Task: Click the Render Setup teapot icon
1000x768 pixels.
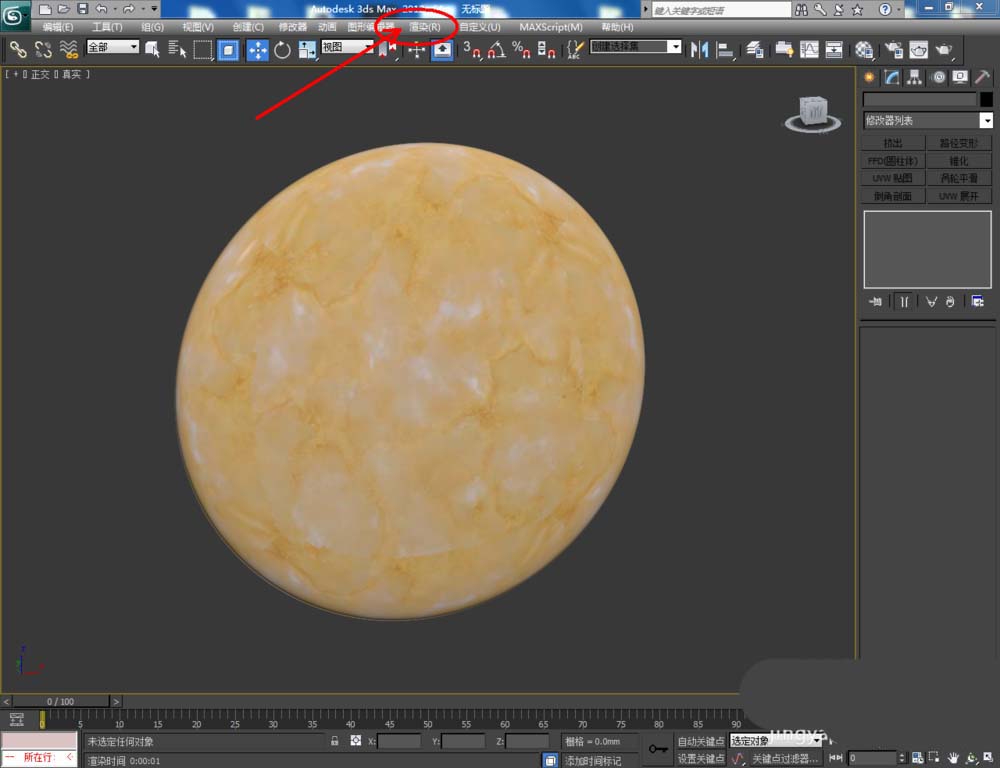Action: click(x=893, y=50)
